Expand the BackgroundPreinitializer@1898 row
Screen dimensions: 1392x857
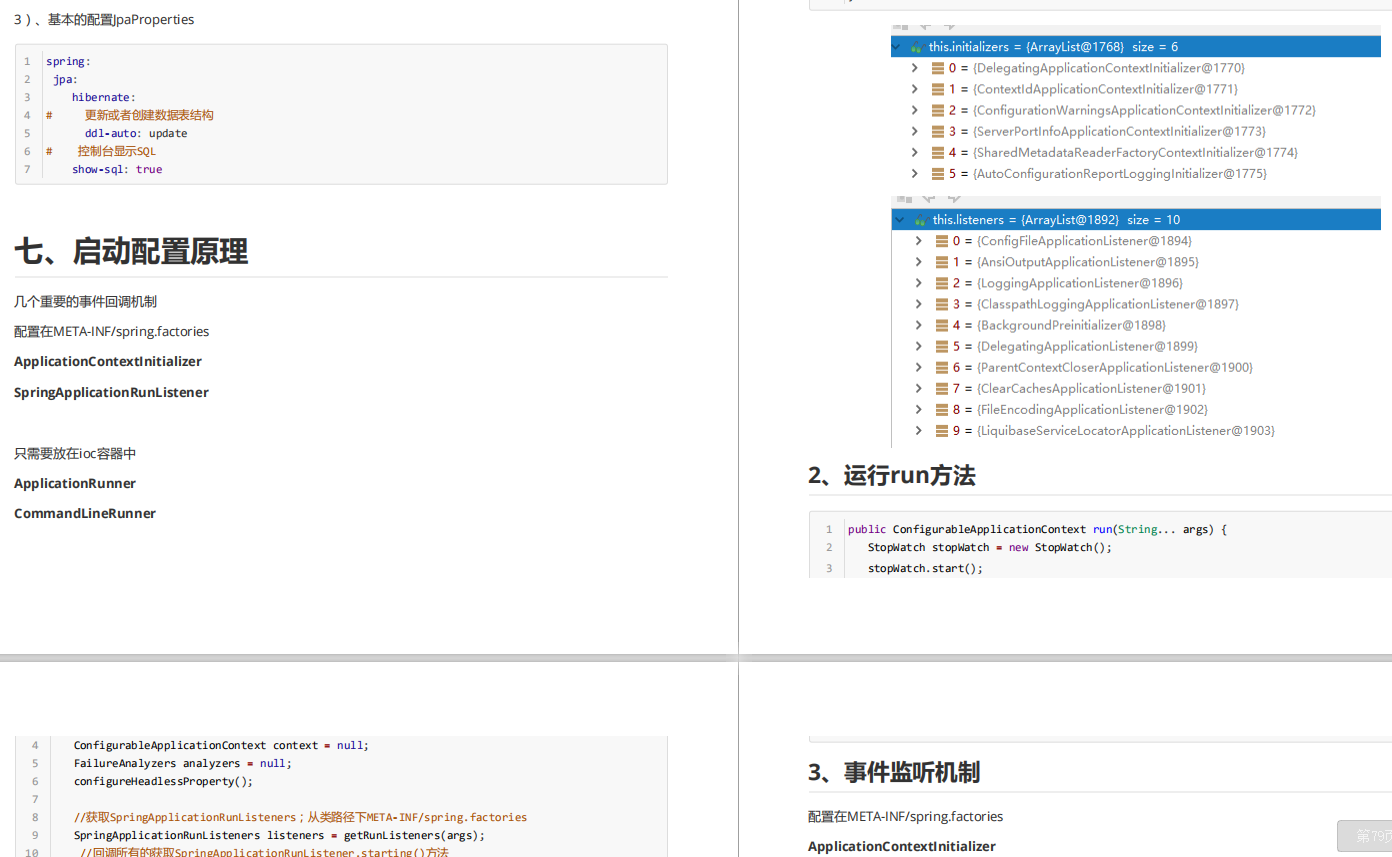[919, 325]
